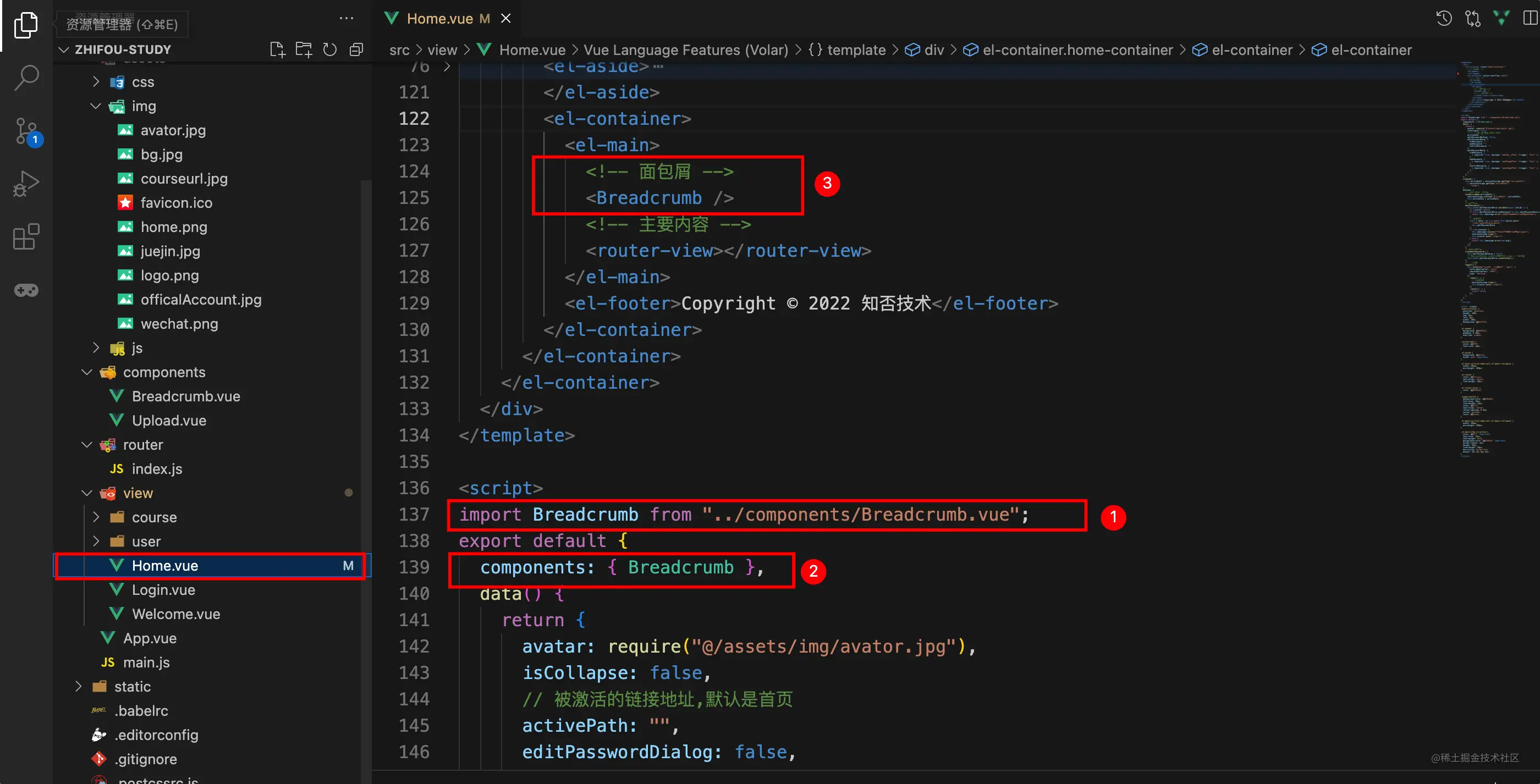Image resolution: width=1540 pixels, height=784 pixels.
Task: Open Run and Debug view
Action: point(26,184)
